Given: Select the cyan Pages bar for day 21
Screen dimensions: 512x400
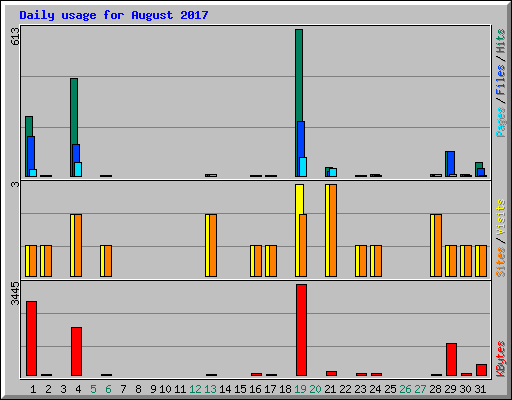Looking at the screenshot, I should (x=333, y=172).
